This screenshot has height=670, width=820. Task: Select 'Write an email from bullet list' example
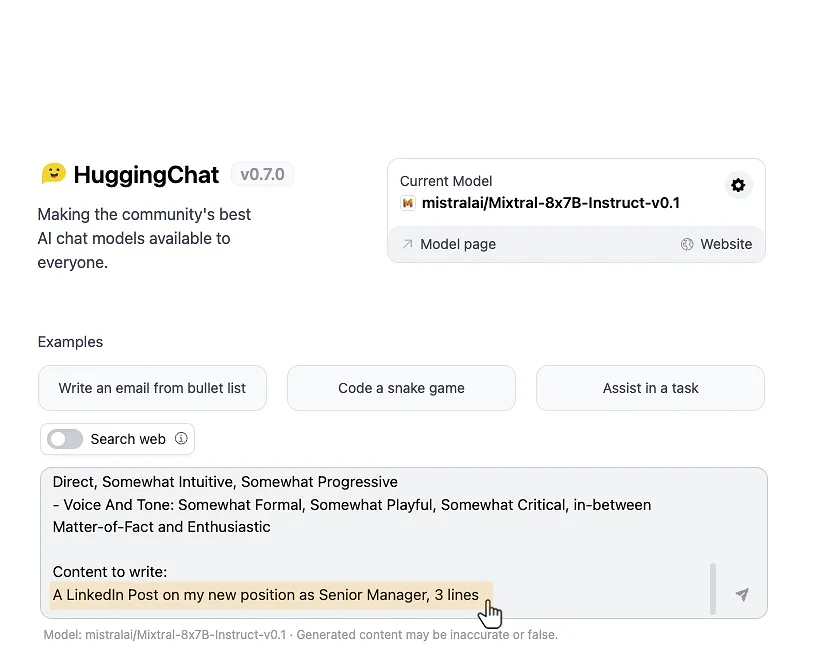pos(152,388)
